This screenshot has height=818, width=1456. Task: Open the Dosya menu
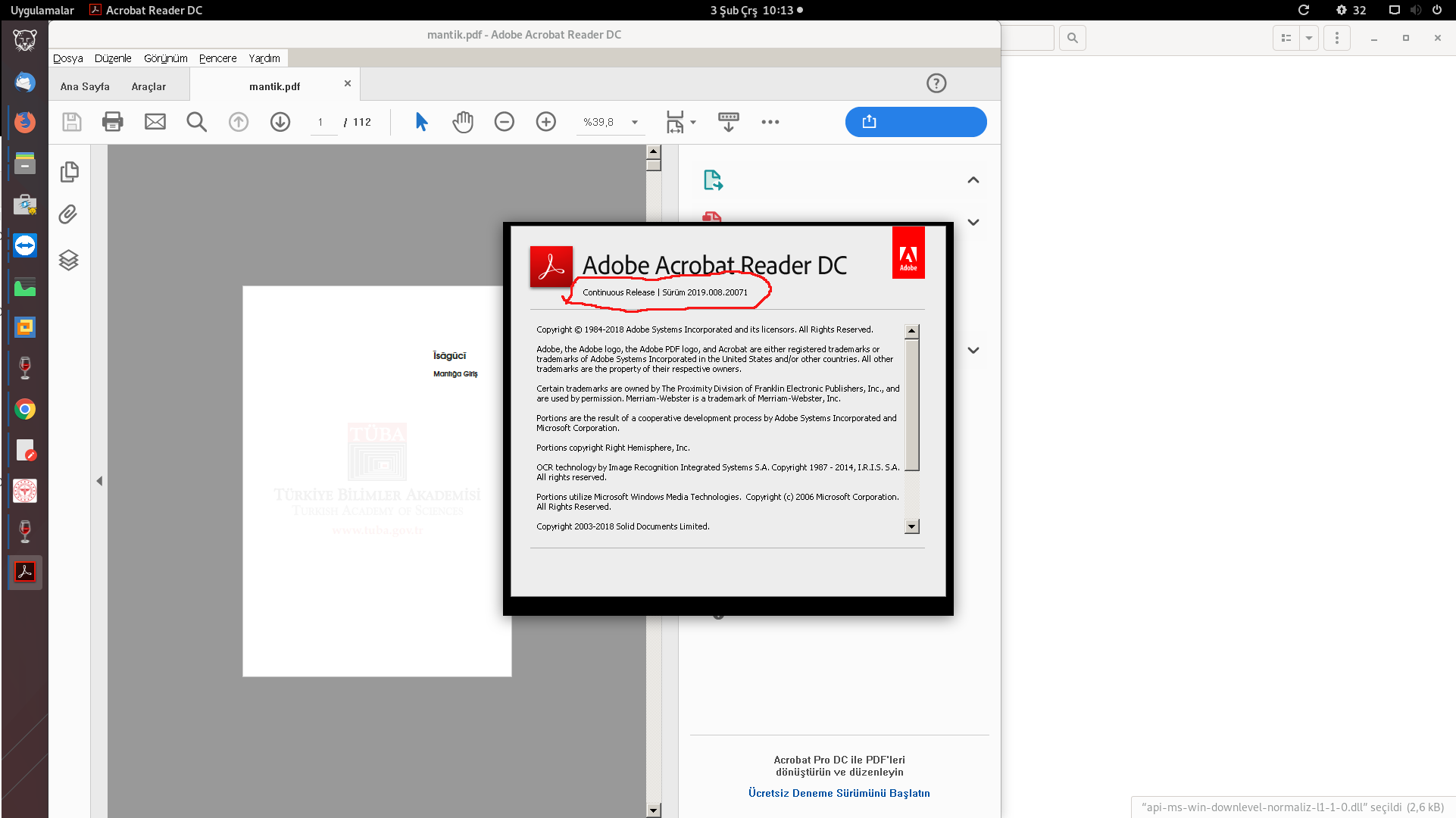pyautogui.click(x=68, y=58)
